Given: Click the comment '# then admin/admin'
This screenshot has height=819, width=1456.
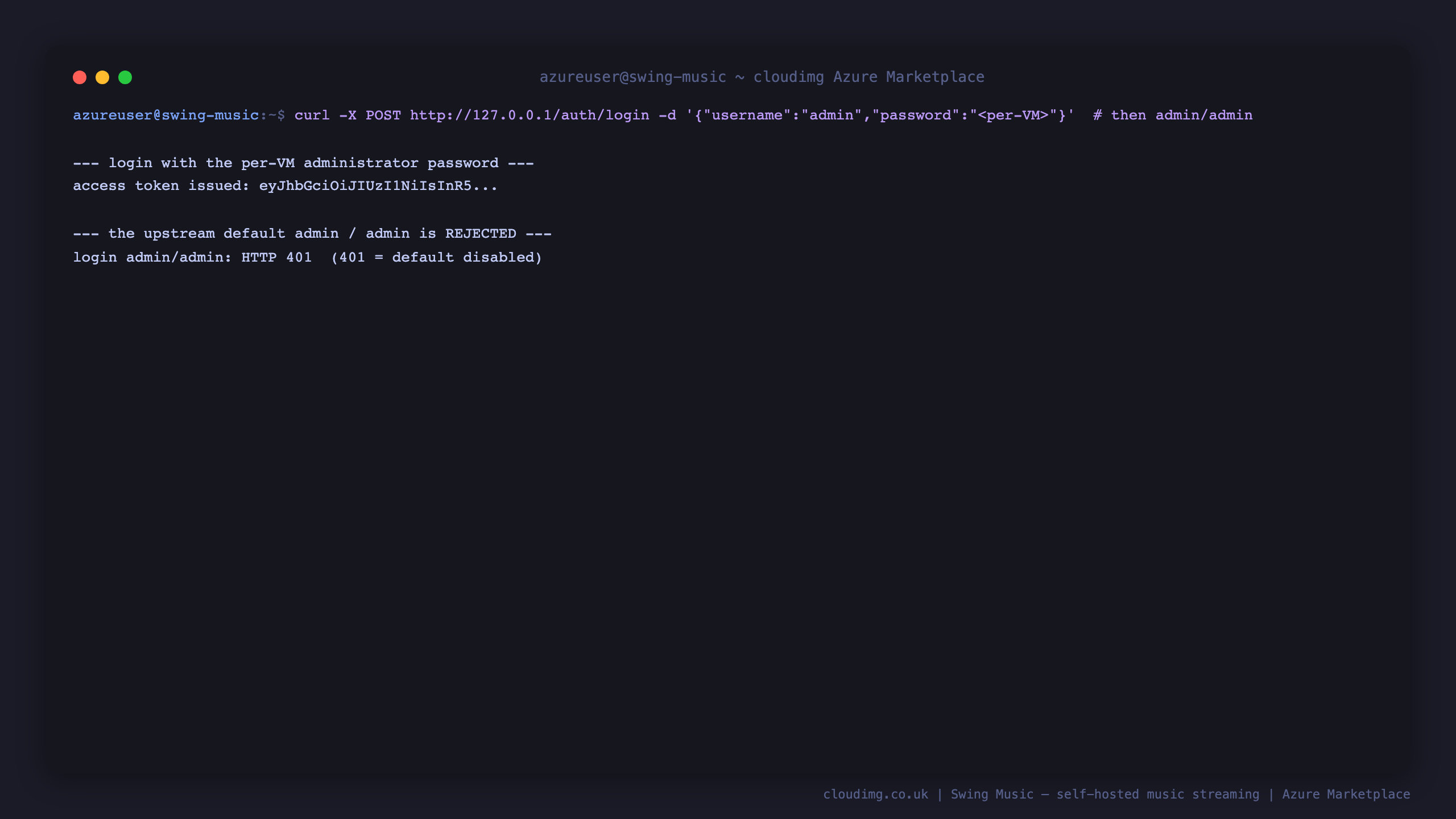Looking at the screenshot, I should pyautogui.click(x=1173, y=115).
